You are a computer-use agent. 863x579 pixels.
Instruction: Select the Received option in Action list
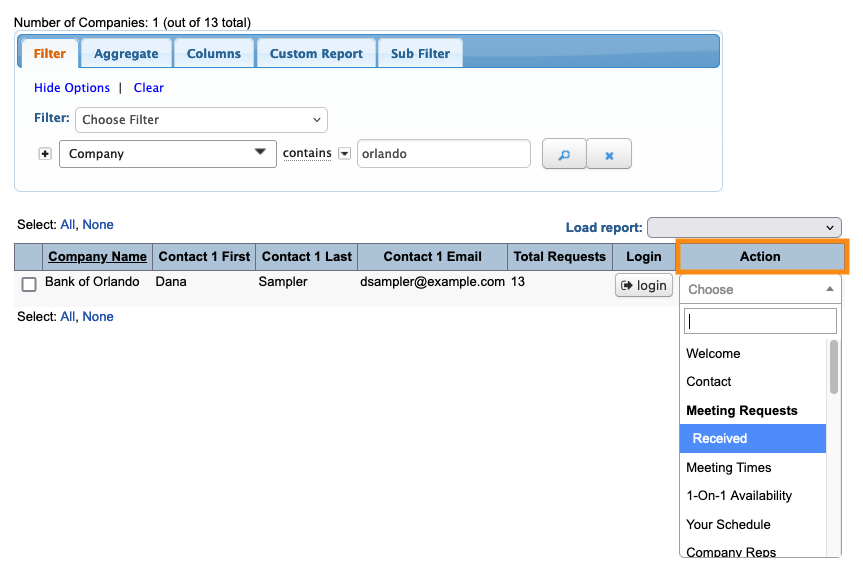click(x=752, y=438)
